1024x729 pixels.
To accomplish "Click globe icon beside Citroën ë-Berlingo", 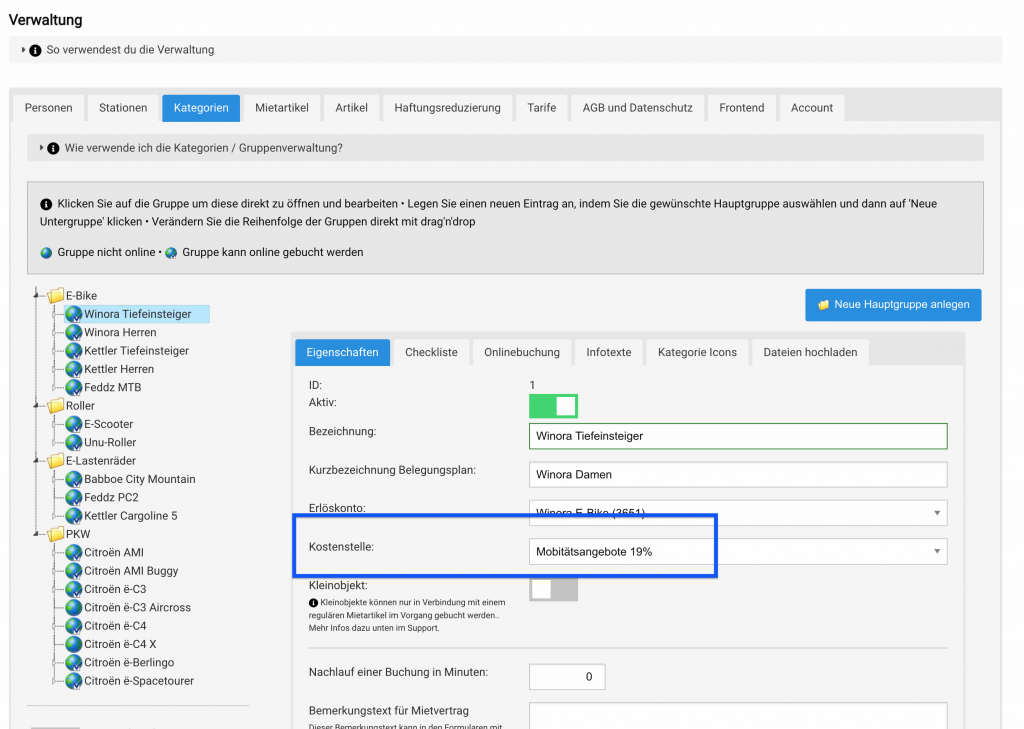I will [74, 662].
